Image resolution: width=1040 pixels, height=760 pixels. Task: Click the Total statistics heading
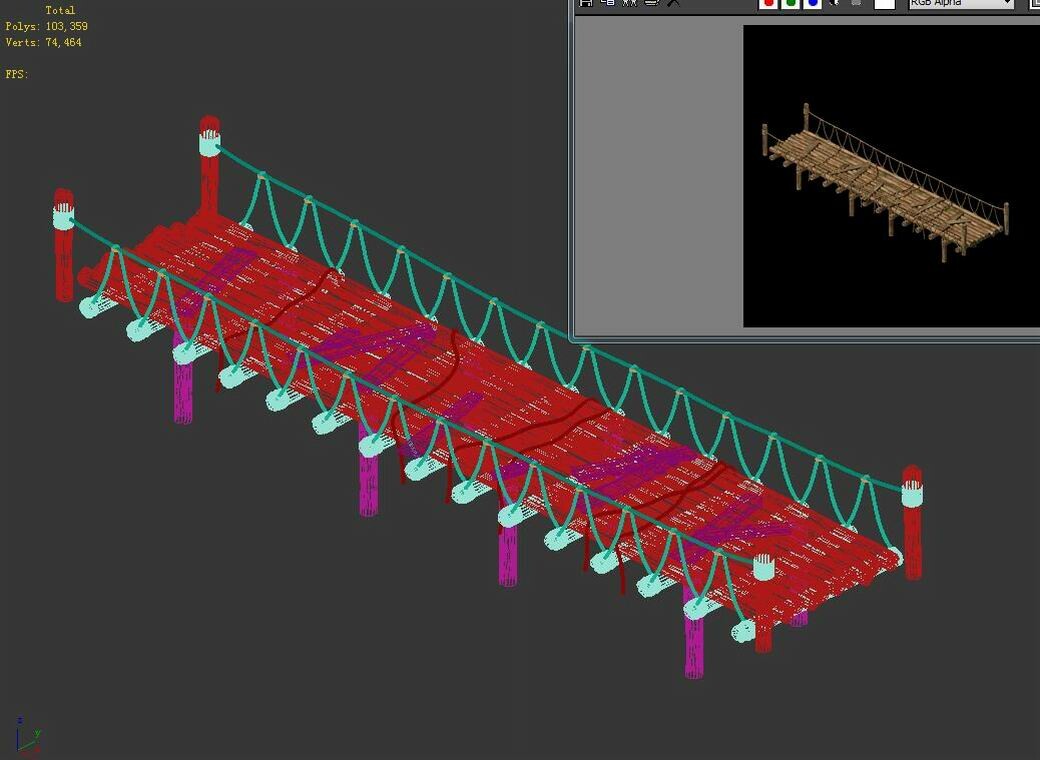(60, 10)
